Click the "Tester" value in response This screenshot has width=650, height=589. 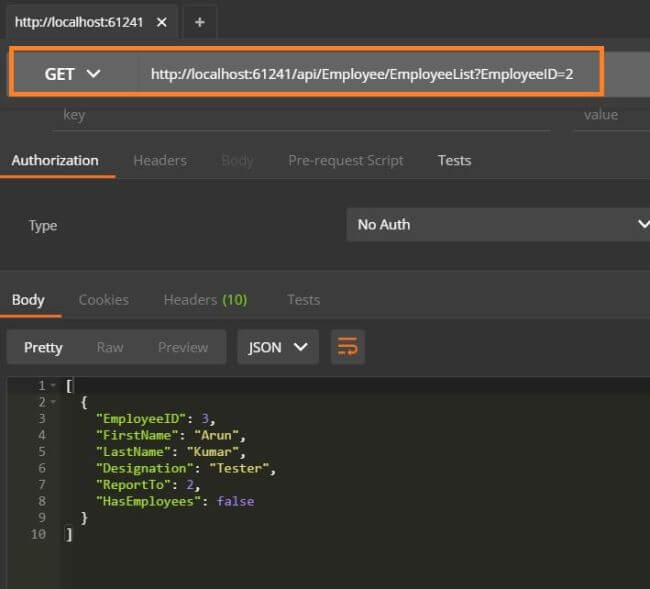pyautogui.click(x=239, y=468)
